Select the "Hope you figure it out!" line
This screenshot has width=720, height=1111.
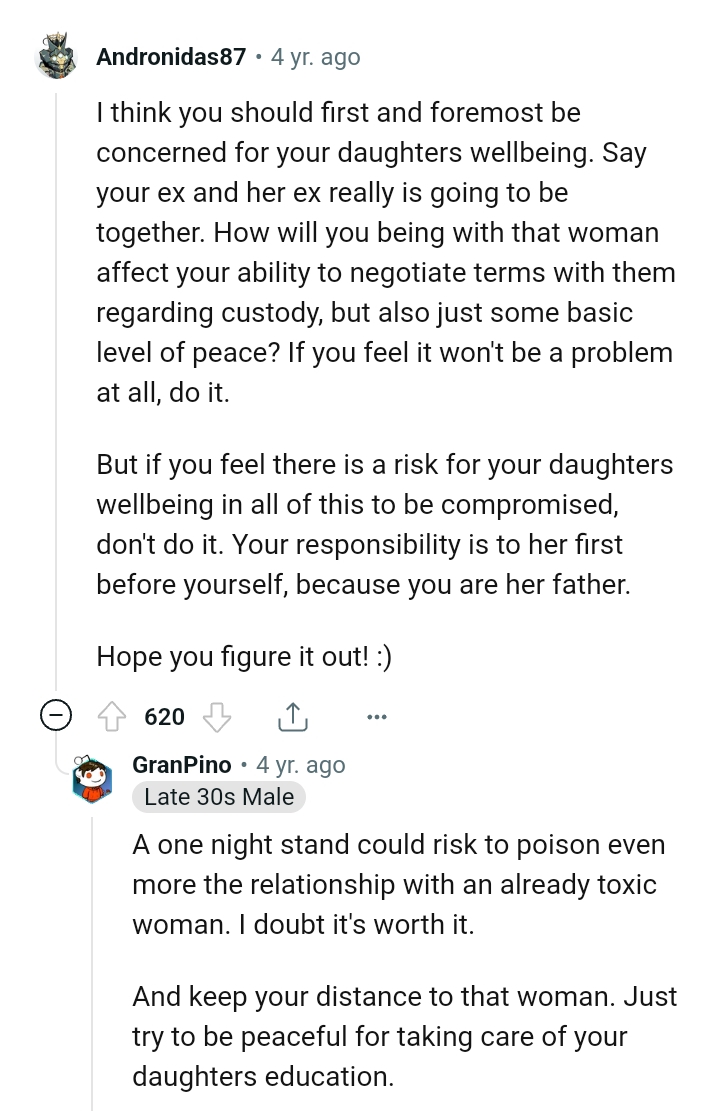[x=244, y=657]
